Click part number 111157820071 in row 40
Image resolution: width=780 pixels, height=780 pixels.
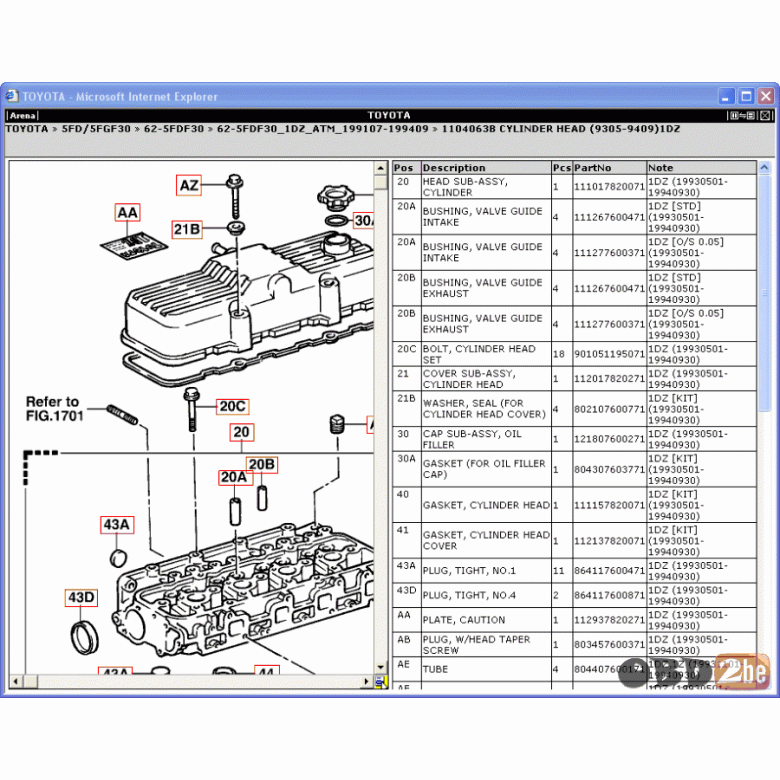point(609,505)
